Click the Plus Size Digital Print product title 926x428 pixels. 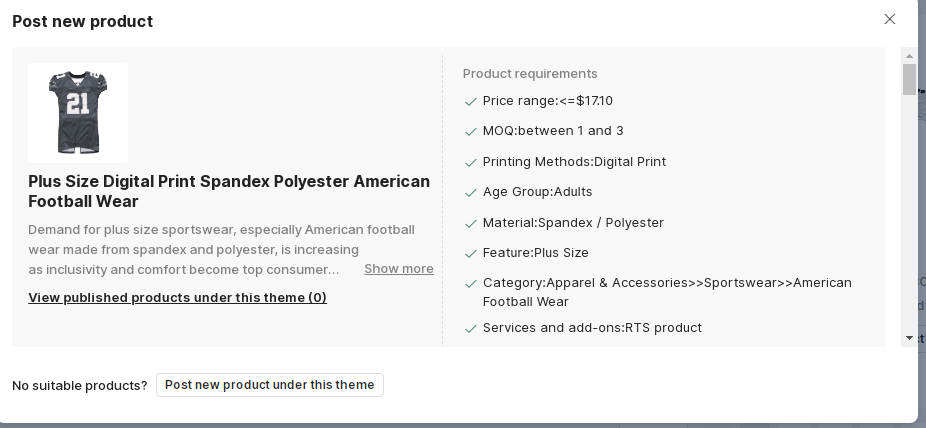click(x=229, y=191)
